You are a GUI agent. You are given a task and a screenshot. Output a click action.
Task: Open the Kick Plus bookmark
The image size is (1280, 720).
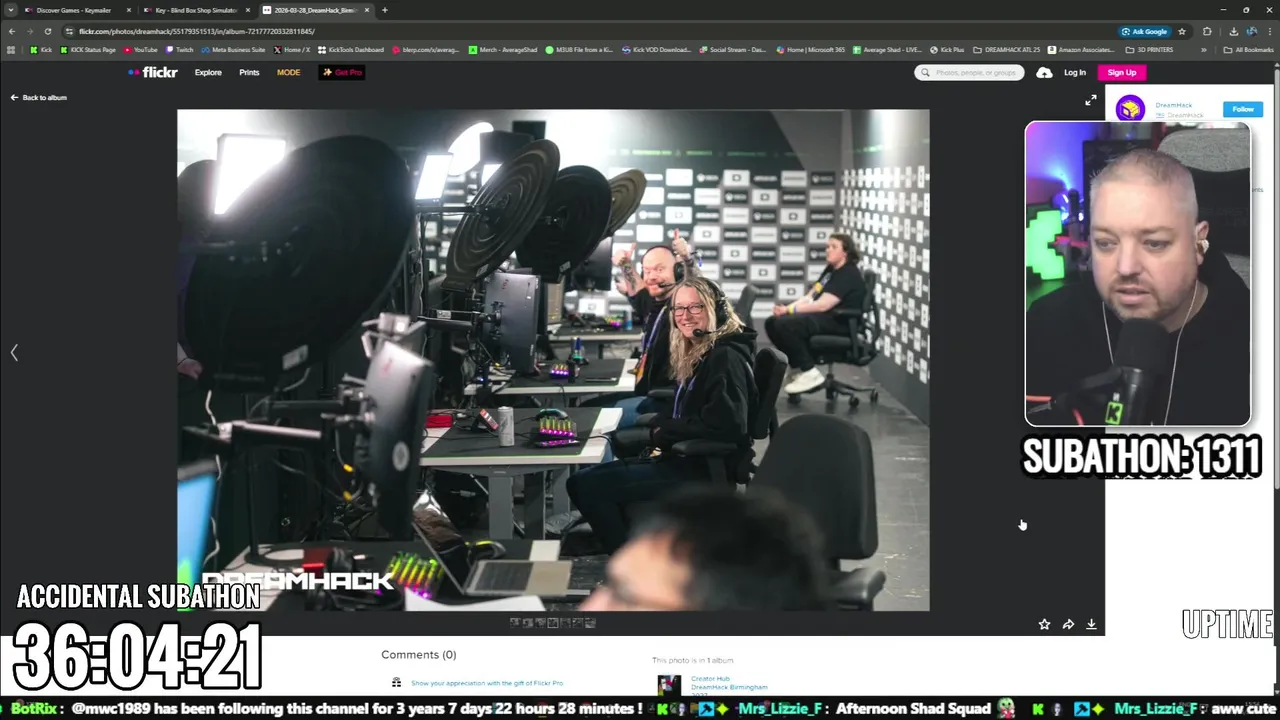947,49
